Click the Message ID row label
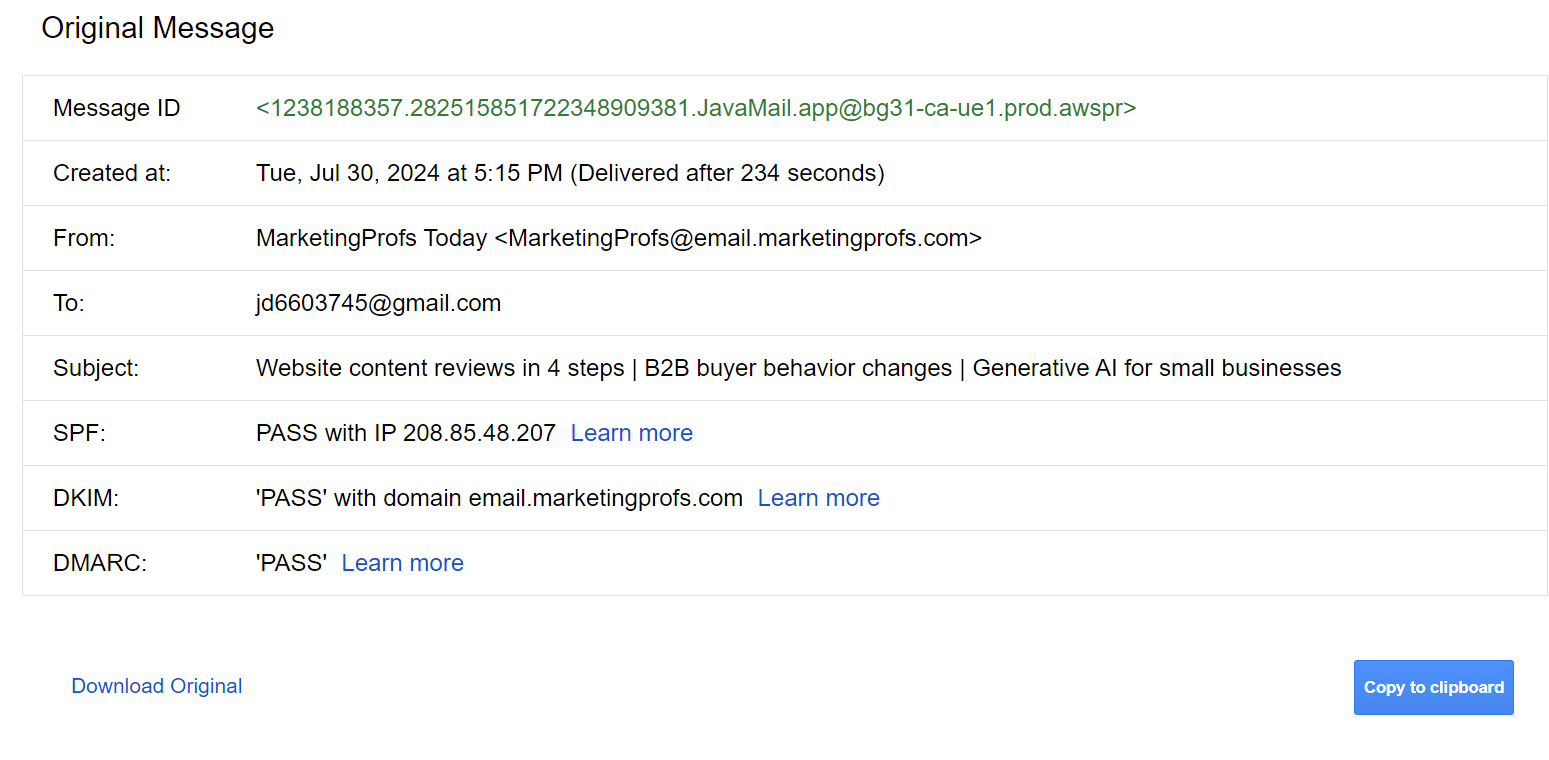This screenshot has height=760, width=1549. [116, 108]
